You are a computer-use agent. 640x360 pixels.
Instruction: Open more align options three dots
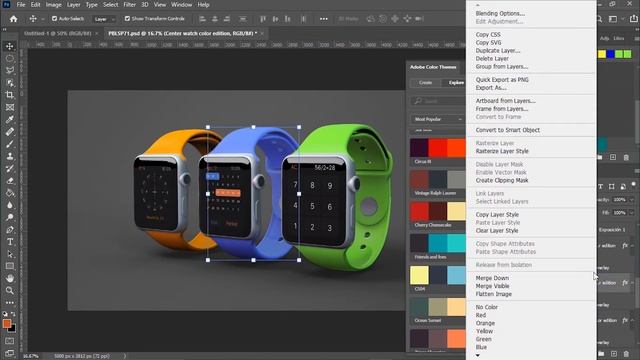pyautogui.click(x=323, y=19)
